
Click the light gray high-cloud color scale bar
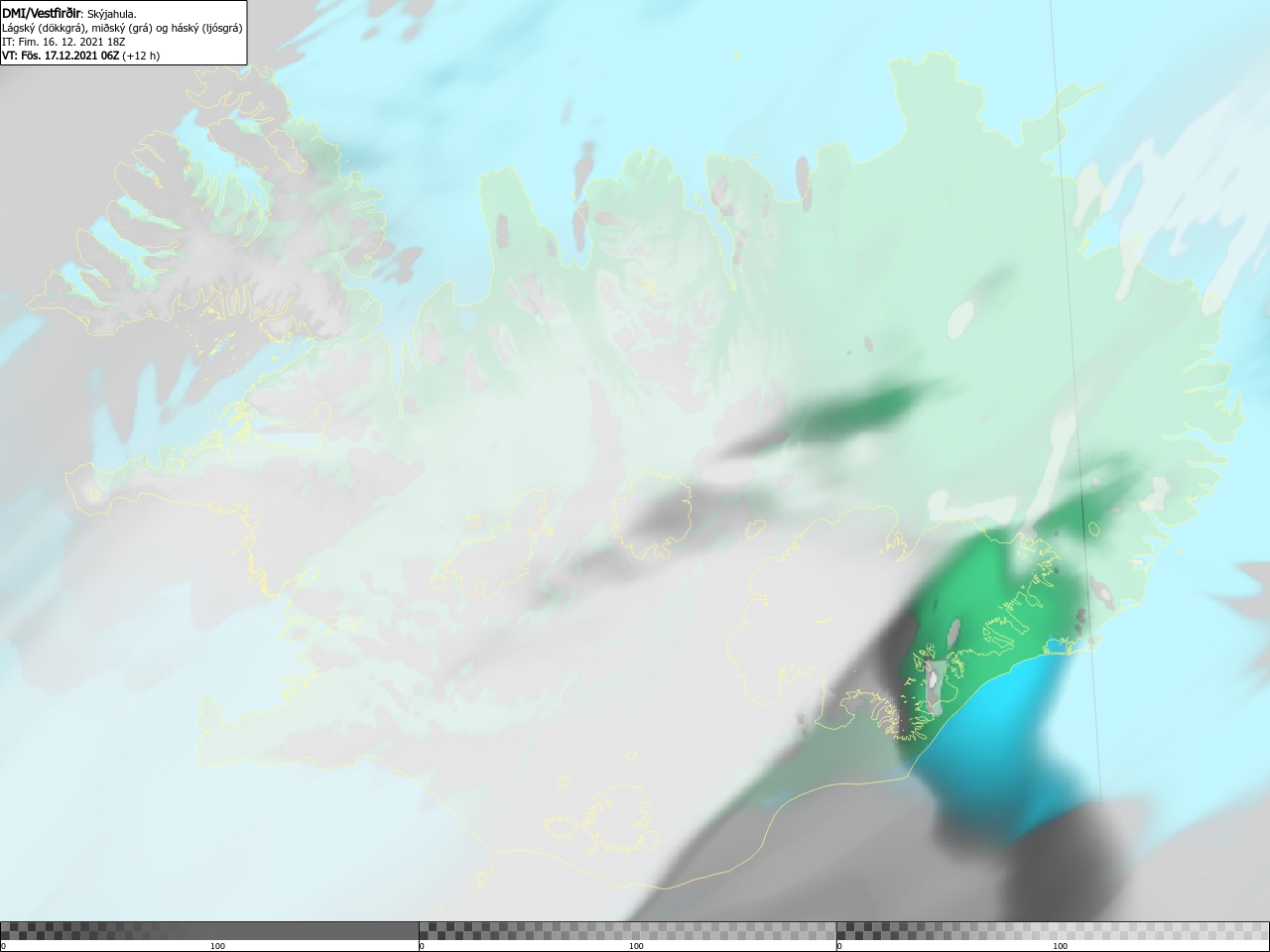coord(1053,931)
